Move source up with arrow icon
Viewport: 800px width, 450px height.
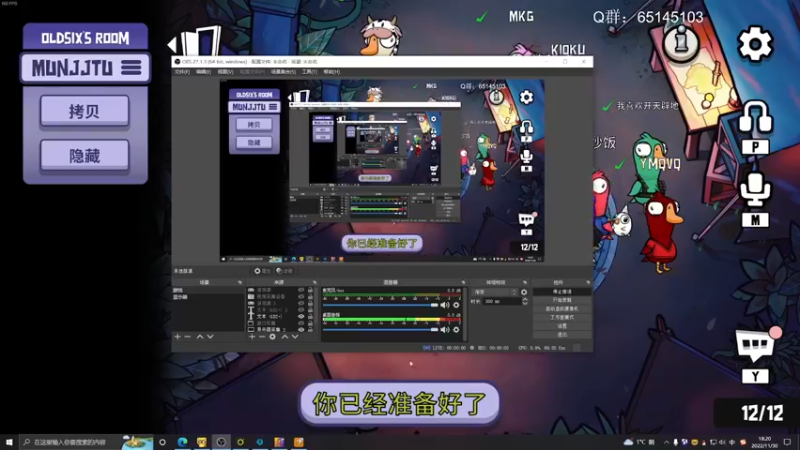click(285, 337)
